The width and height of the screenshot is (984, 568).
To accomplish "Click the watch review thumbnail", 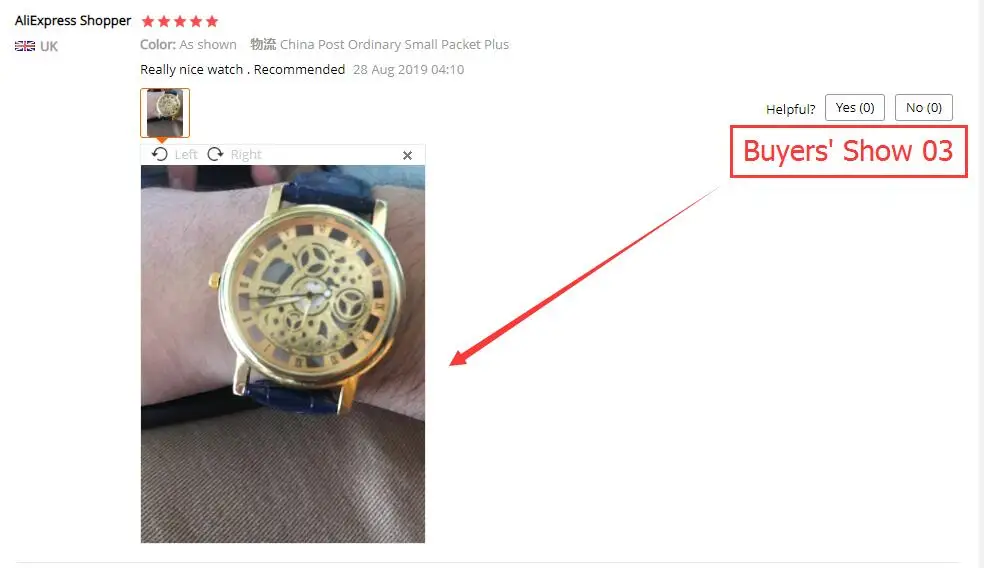I will pos(165,113).
